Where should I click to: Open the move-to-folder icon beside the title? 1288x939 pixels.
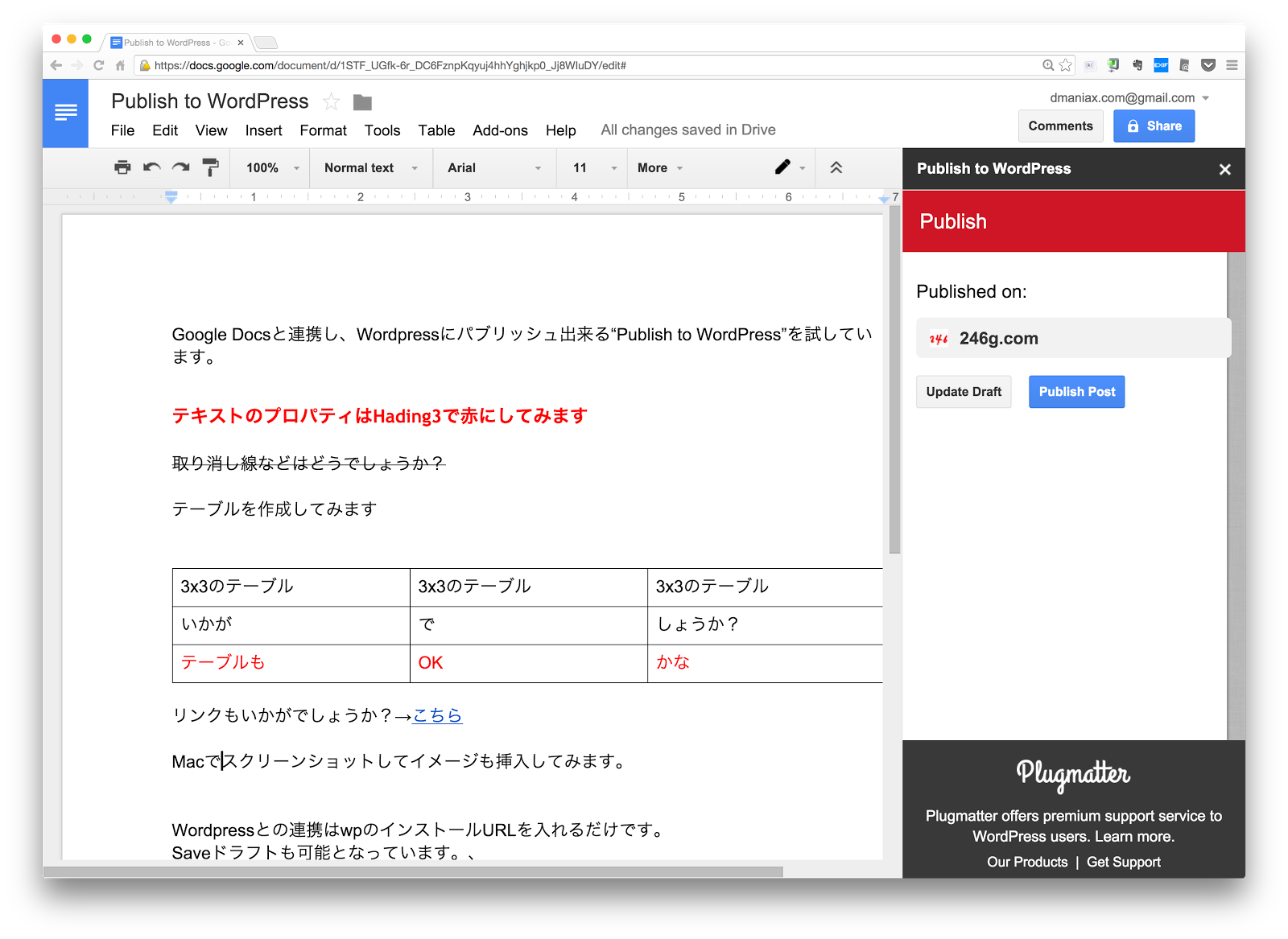(362, 102)
